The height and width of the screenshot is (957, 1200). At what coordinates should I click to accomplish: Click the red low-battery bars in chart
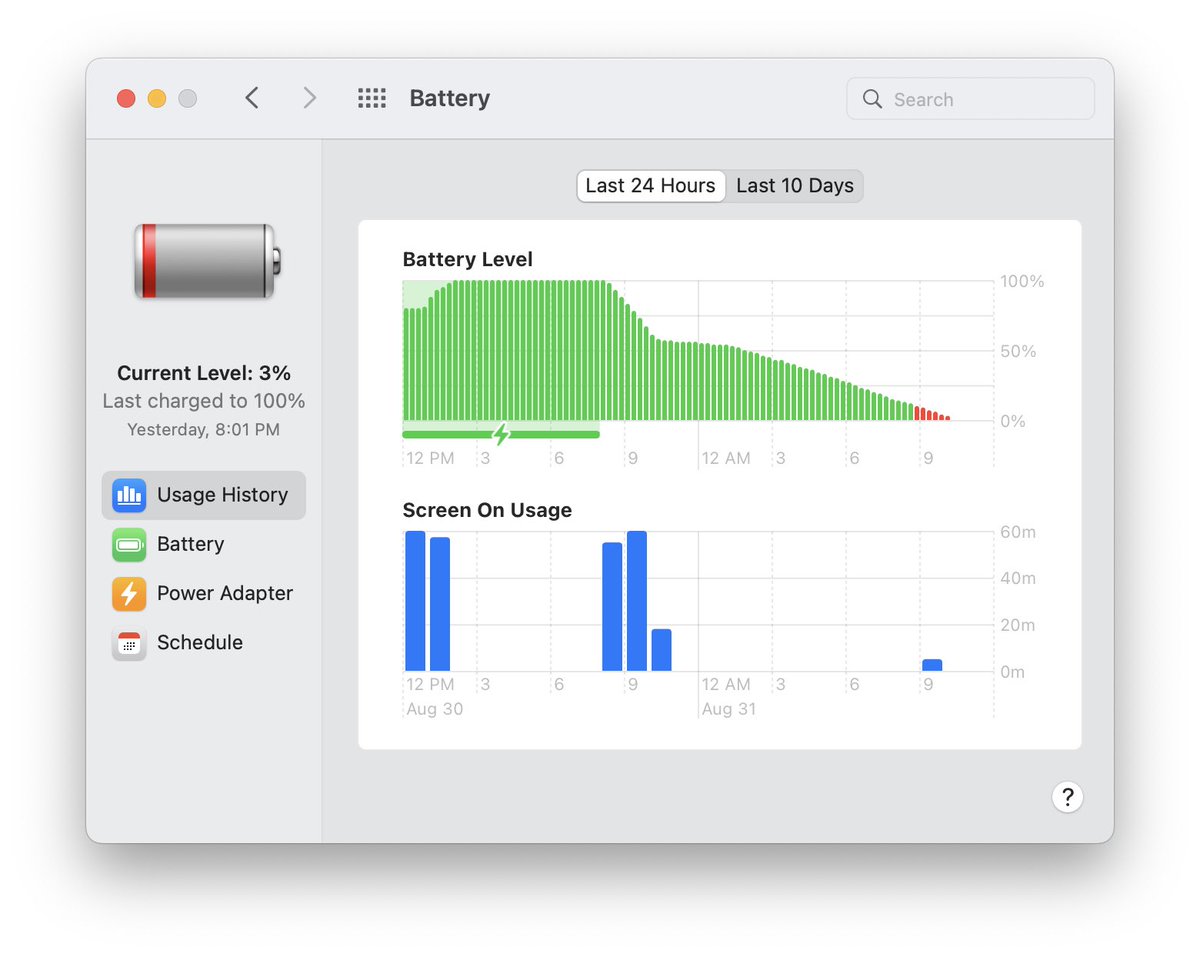pos(932,413)
